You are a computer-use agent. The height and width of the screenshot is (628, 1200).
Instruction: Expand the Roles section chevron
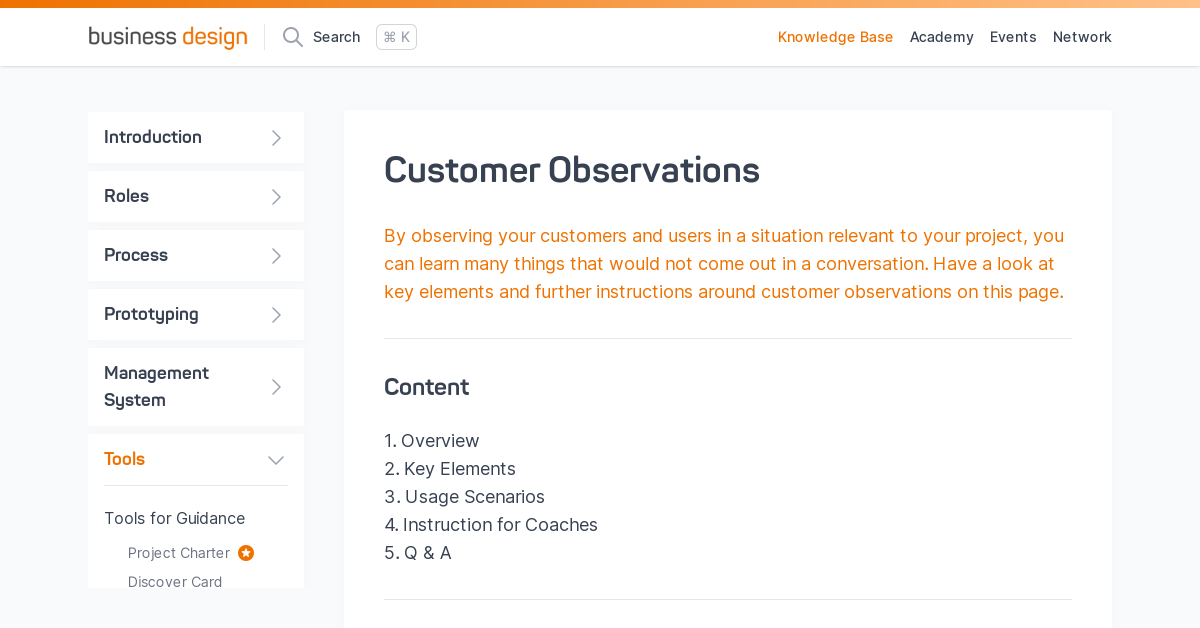(277, 197)
